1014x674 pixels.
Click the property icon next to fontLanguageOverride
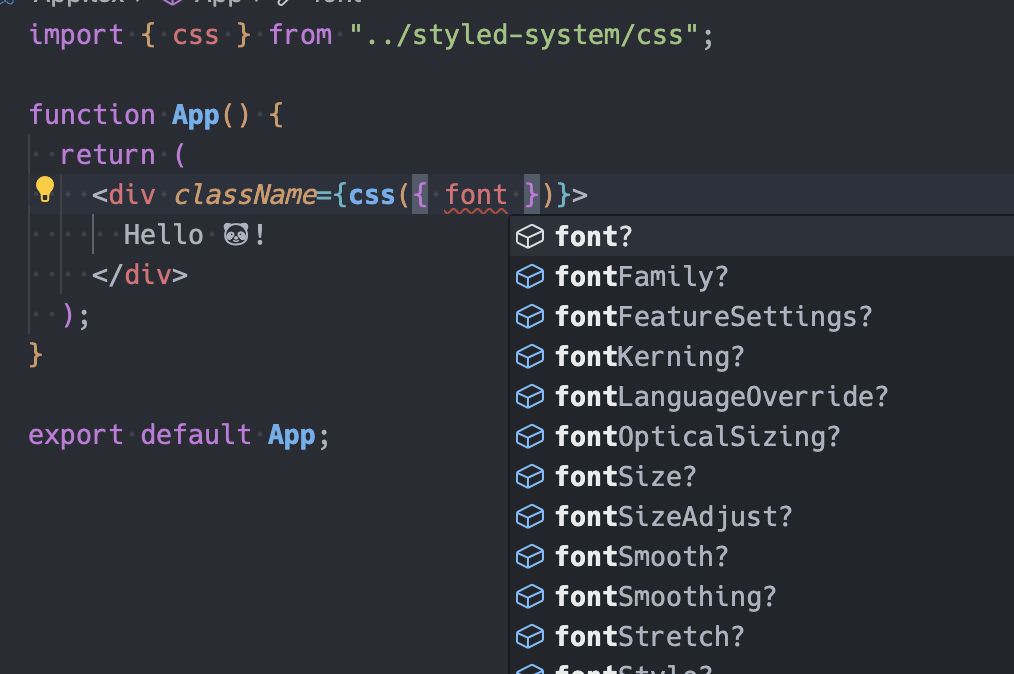point(530,397)
